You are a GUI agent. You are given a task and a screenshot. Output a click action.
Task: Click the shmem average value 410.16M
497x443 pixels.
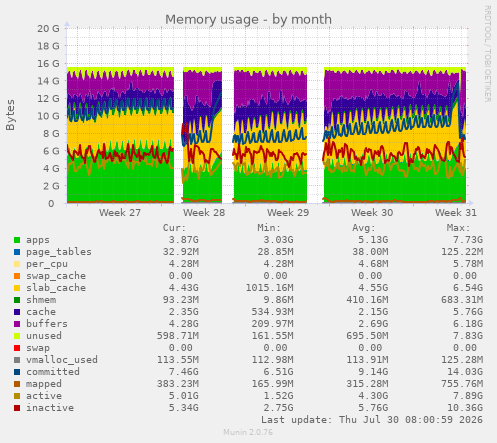367,300
